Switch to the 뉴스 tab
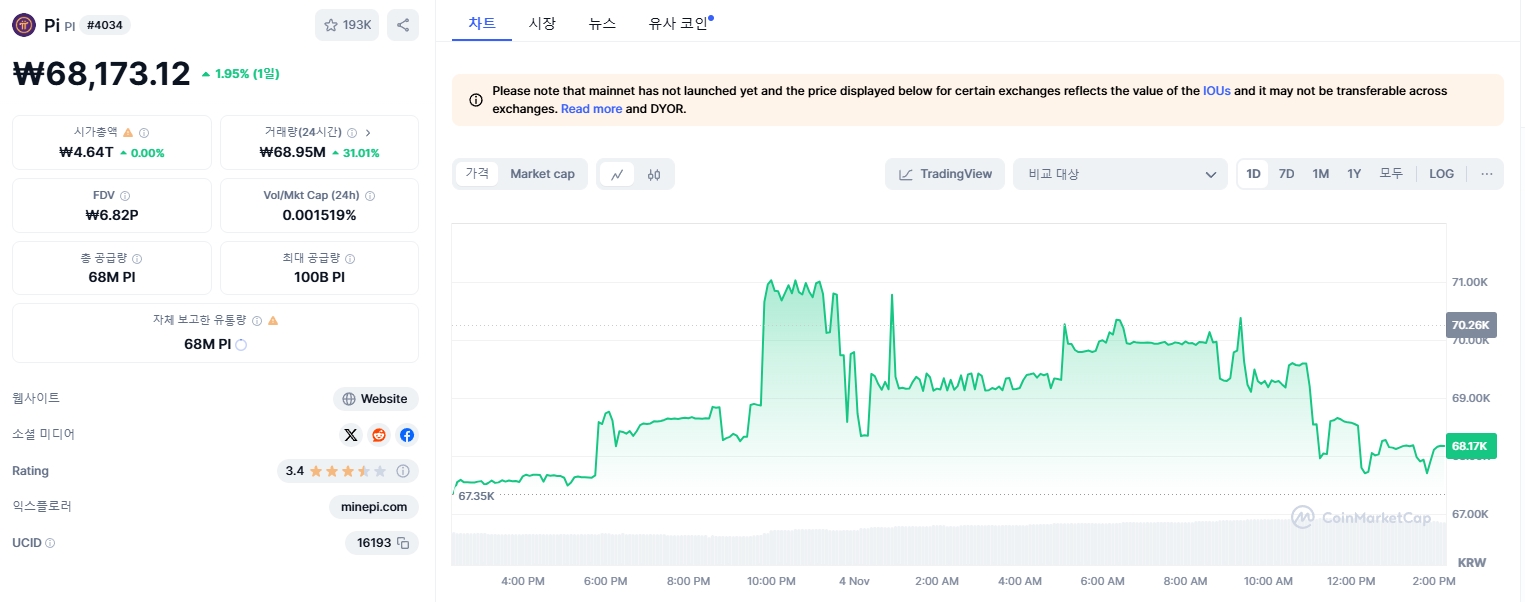This screenshot has width=1525, height=602. click(602, 23)
